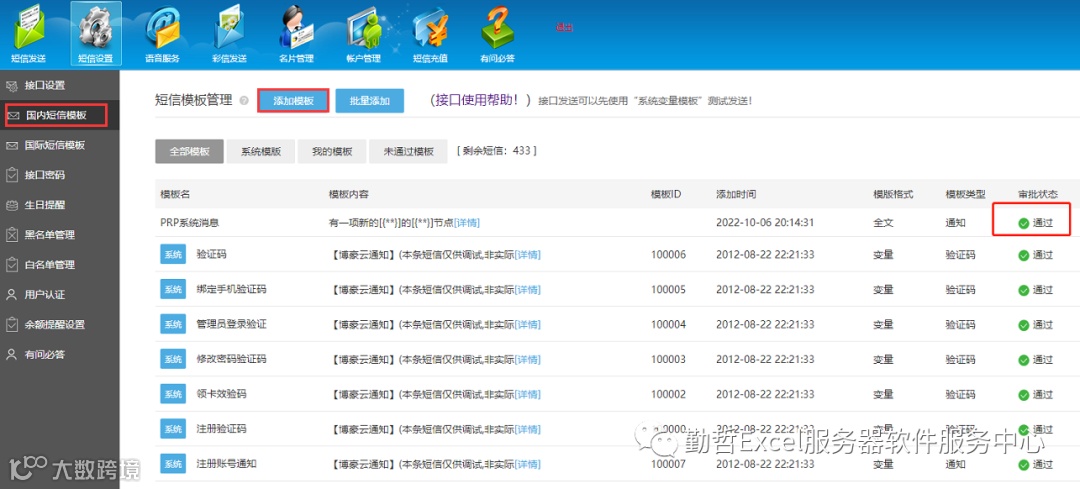Viewport: 1080px width, 489px height.
Task: Click 系统 badge next to 100006's 验证码
Action: [x=173, y=255]
